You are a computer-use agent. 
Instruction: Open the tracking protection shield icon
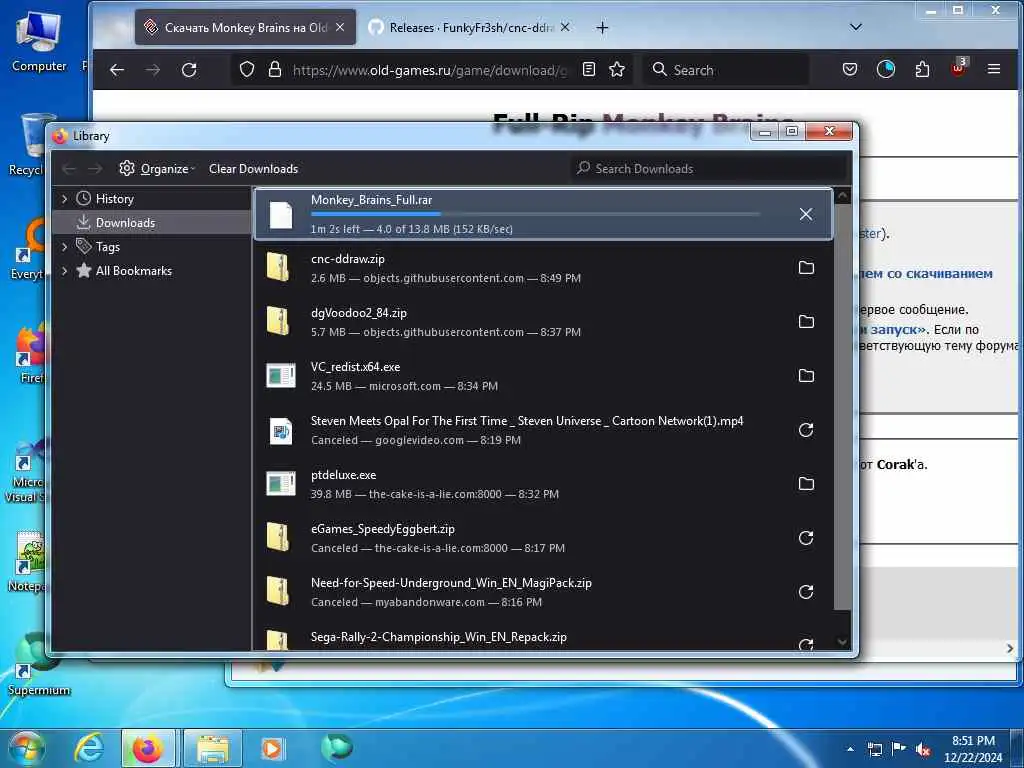pyautogui.click(x=247, y=69)
